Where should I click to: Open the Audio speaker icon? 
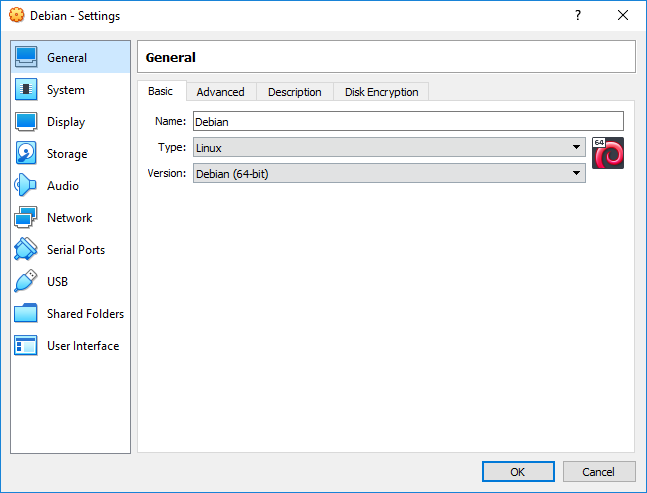[25, 185]
